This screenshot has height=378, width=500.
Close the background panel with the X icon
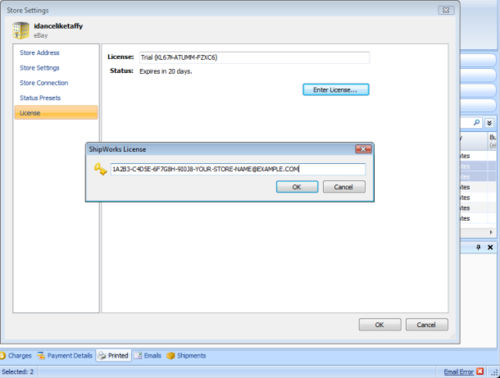pos(490,247)
